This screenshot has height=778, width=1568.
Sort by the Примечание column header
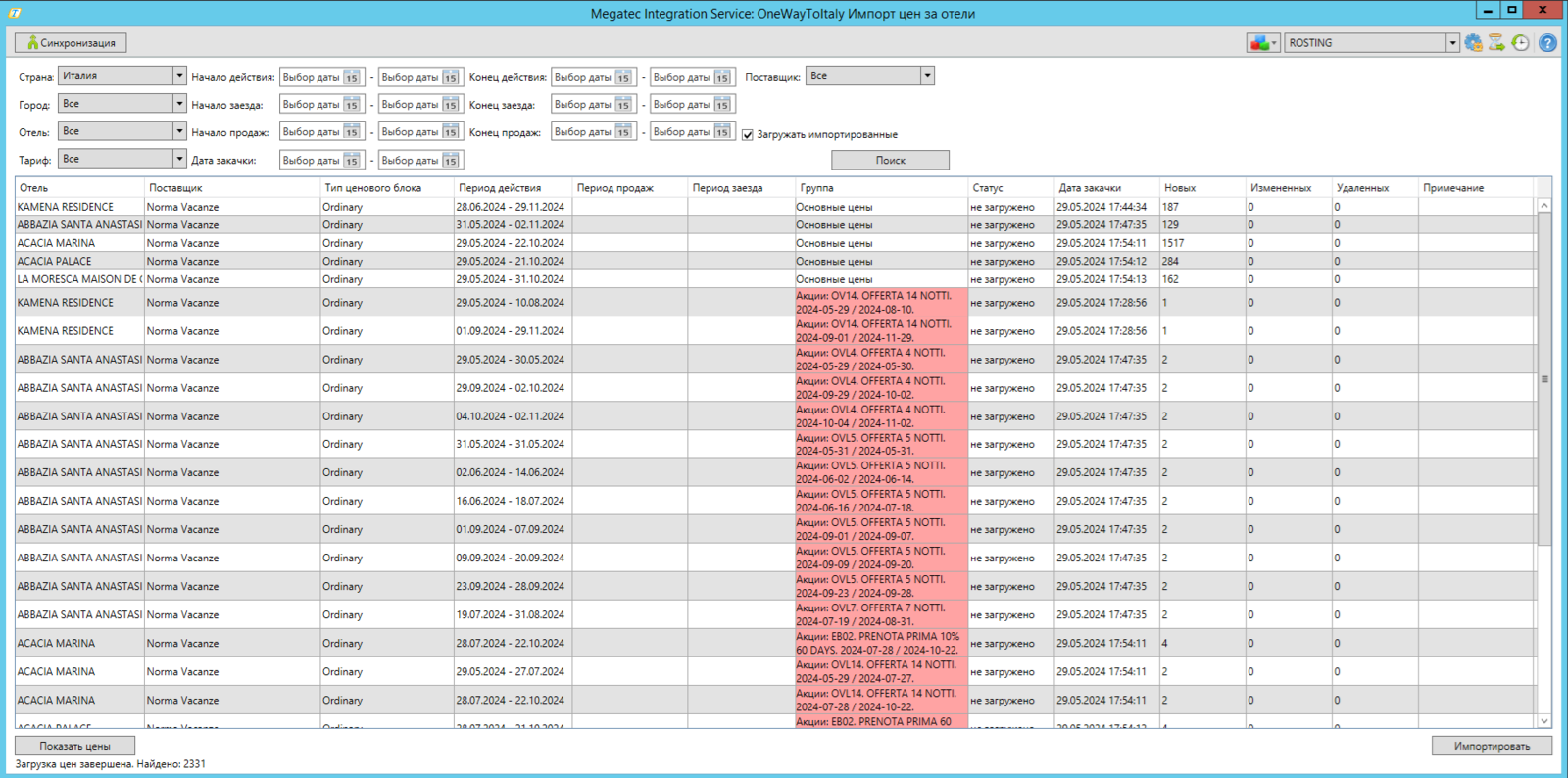pyautogui.click(x=1476, y=187)
